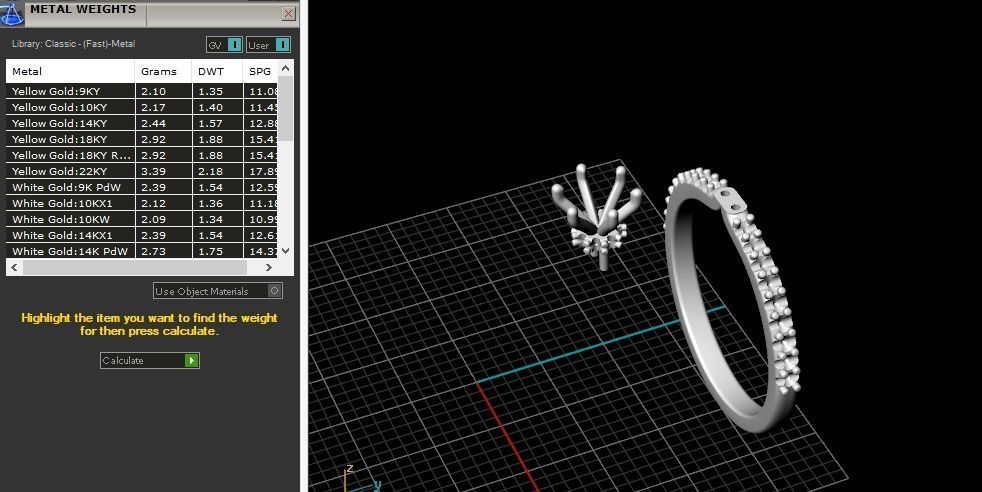Sort by the Metal column header
Image resolution: width=982 pixels, height=492 pixels.
click(70, 71)
